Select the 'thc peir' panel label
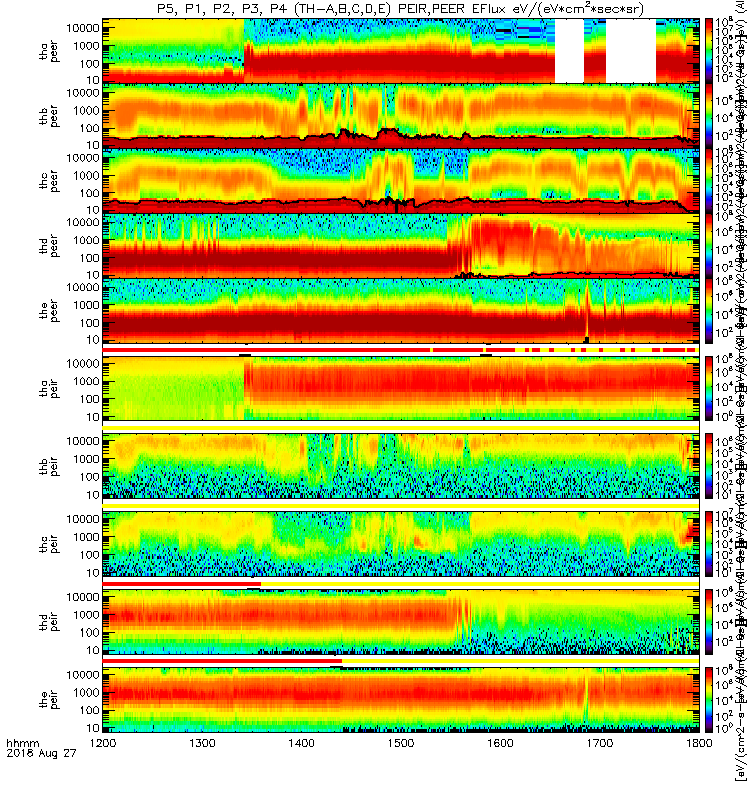 49,544
